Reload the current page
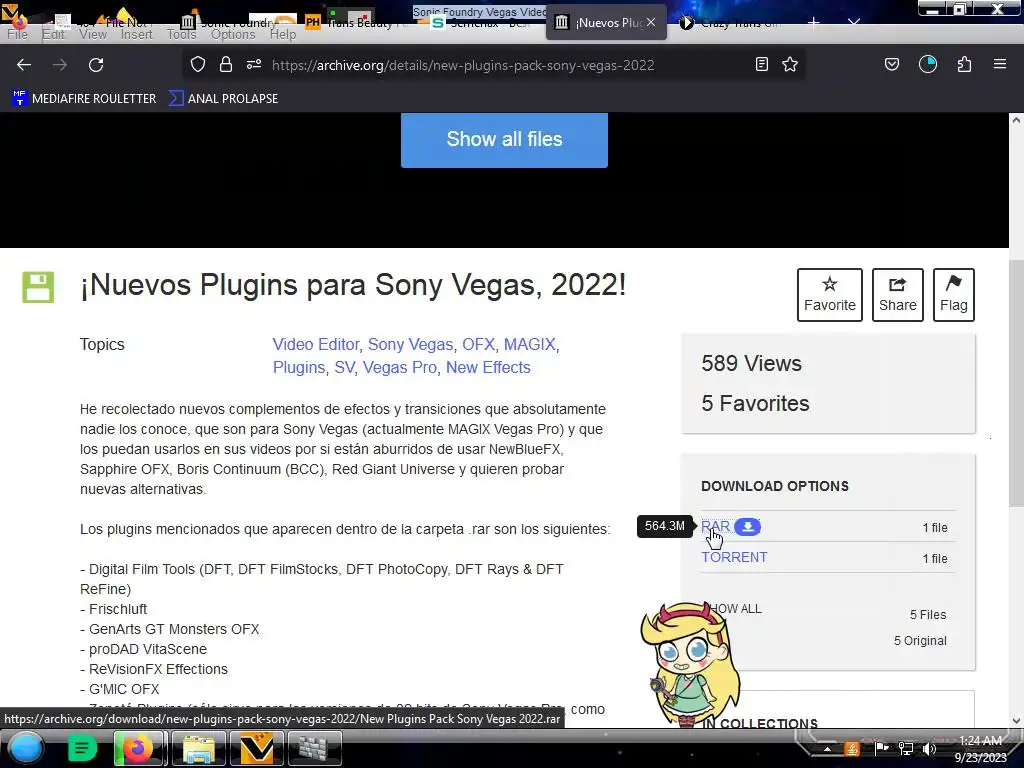The height and width of the screenshot is (768, 1024). [x=96, y=65]
